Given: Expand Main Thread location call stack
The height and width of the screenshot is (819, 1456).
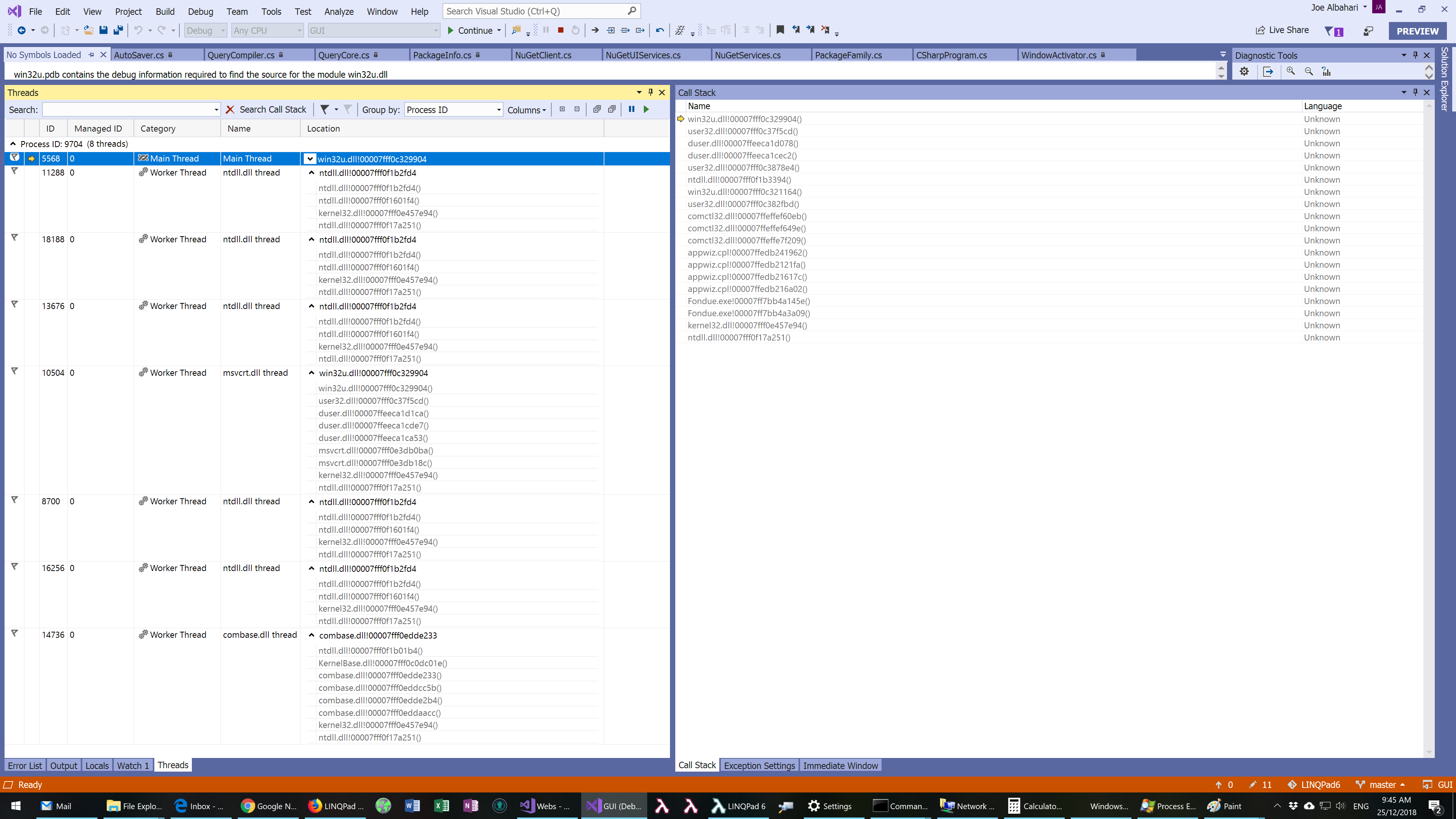Looking at the screenshot, I should [x=310, y=159].
